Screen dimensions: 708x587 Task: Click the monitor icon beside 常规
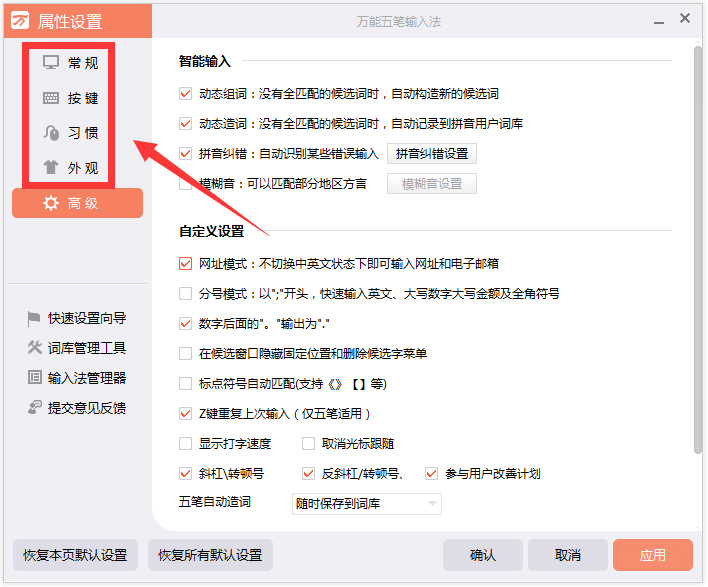click(51, 62)
